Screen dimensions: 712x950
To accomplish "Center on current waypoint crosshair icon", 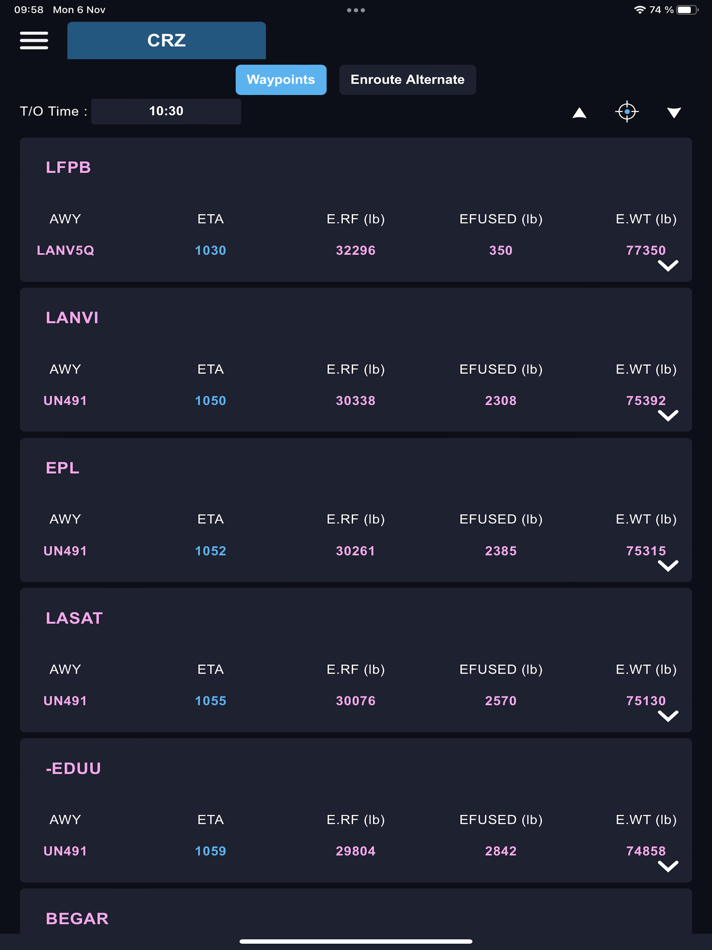I will [x=627, y=112].
